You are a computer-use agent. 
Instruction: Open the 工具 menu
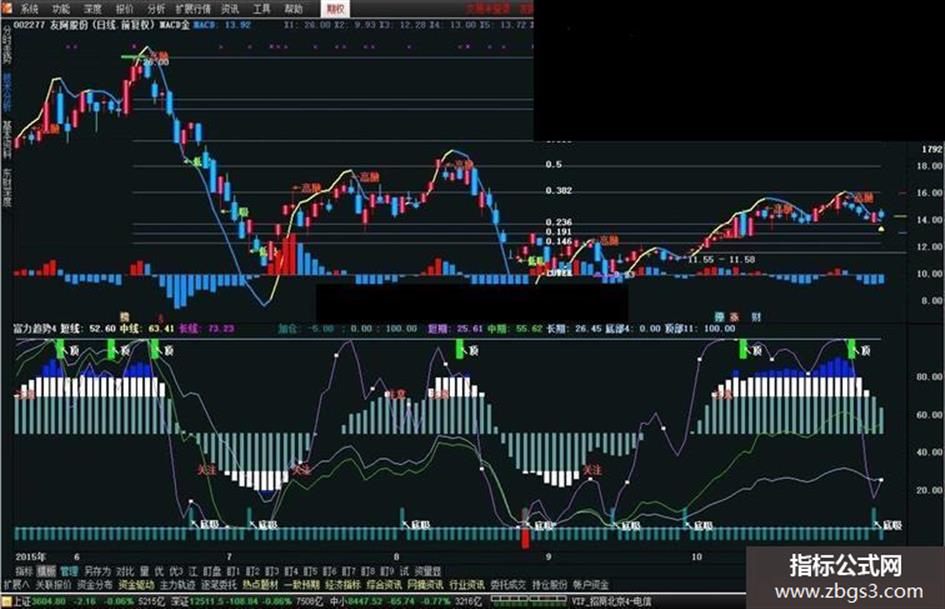pos(262,8)
